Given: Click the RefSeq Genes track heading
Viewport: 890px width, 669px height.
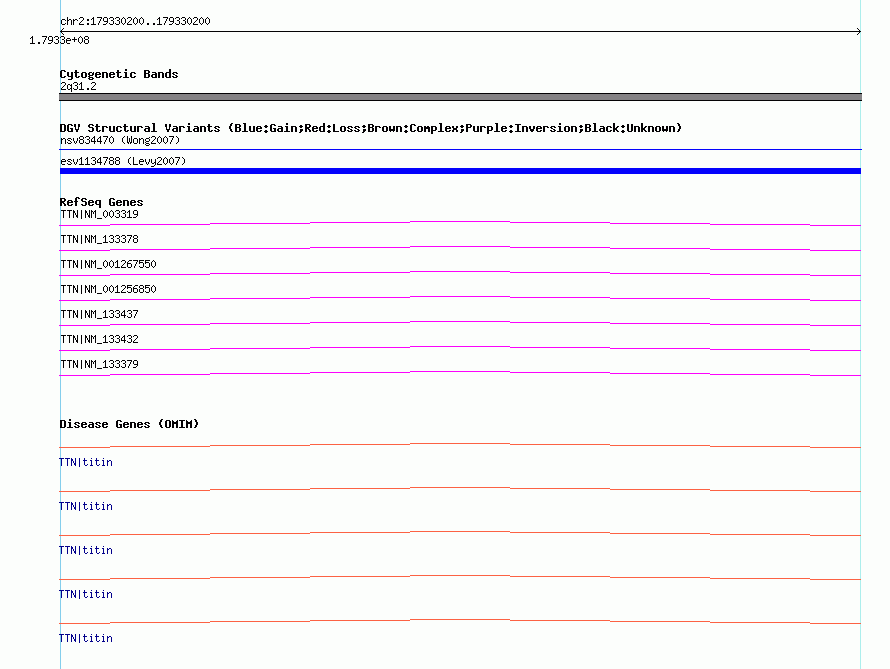Looking at the screenshot, I should [x=101, y=202].
